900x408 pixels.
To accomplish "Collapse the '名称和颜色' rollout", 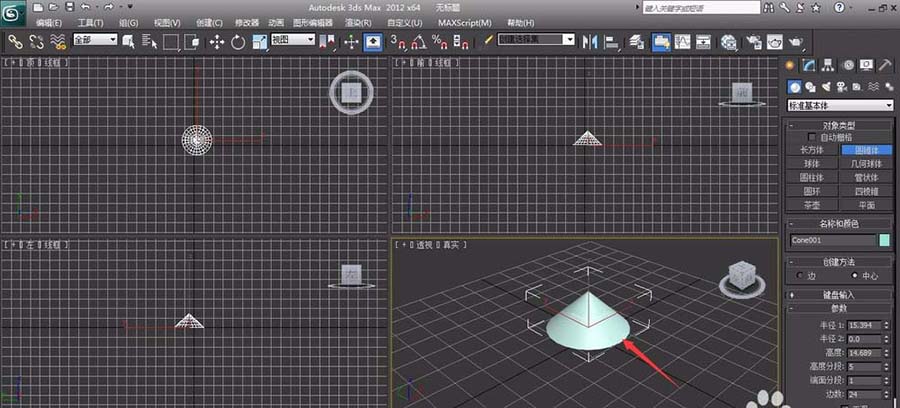I will click(x=839, y=224).
